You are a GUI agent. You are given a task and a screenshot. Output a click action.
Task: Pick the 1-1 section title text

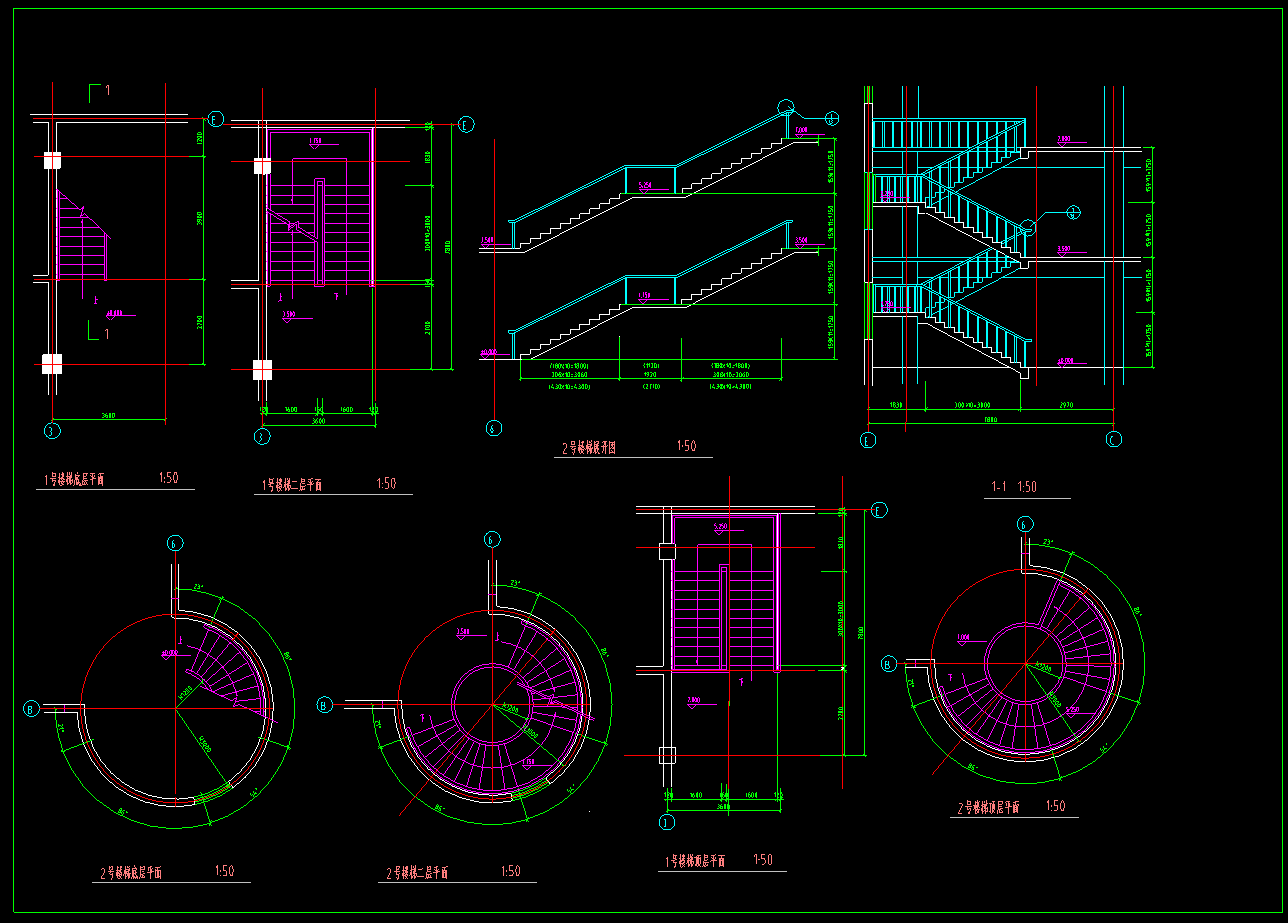pyautogui.click(x=1013, y=488)
